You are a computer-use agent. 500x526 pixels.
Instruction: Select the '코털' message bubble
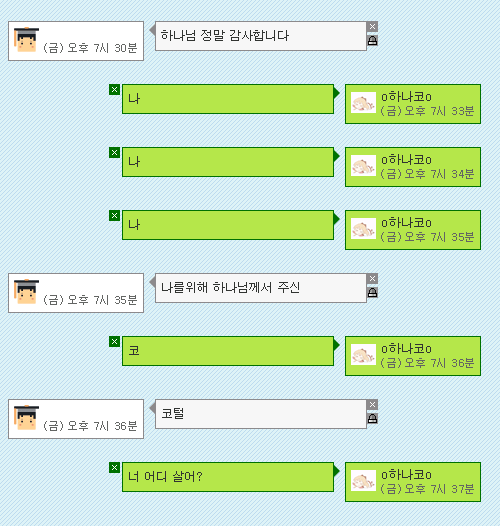(x=261, y=414)
